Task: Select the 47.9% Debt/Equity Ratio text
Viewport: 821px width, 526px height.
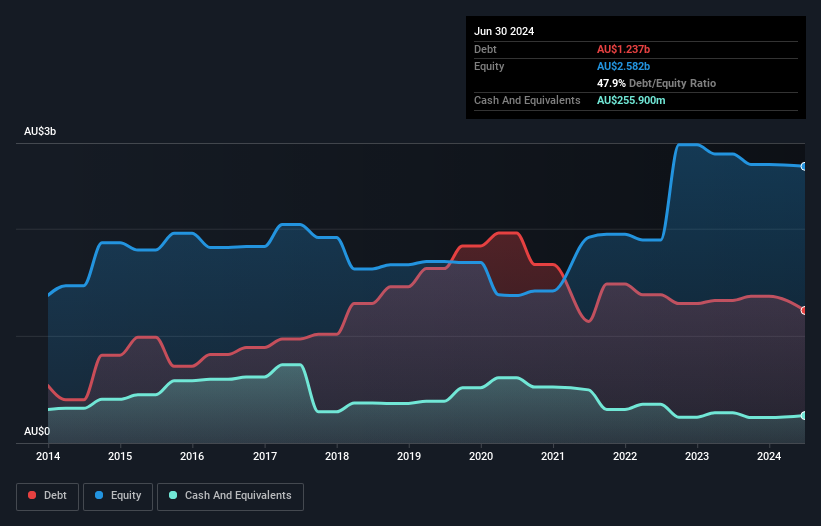Action: pyautogui.click(x=656, y=83)
